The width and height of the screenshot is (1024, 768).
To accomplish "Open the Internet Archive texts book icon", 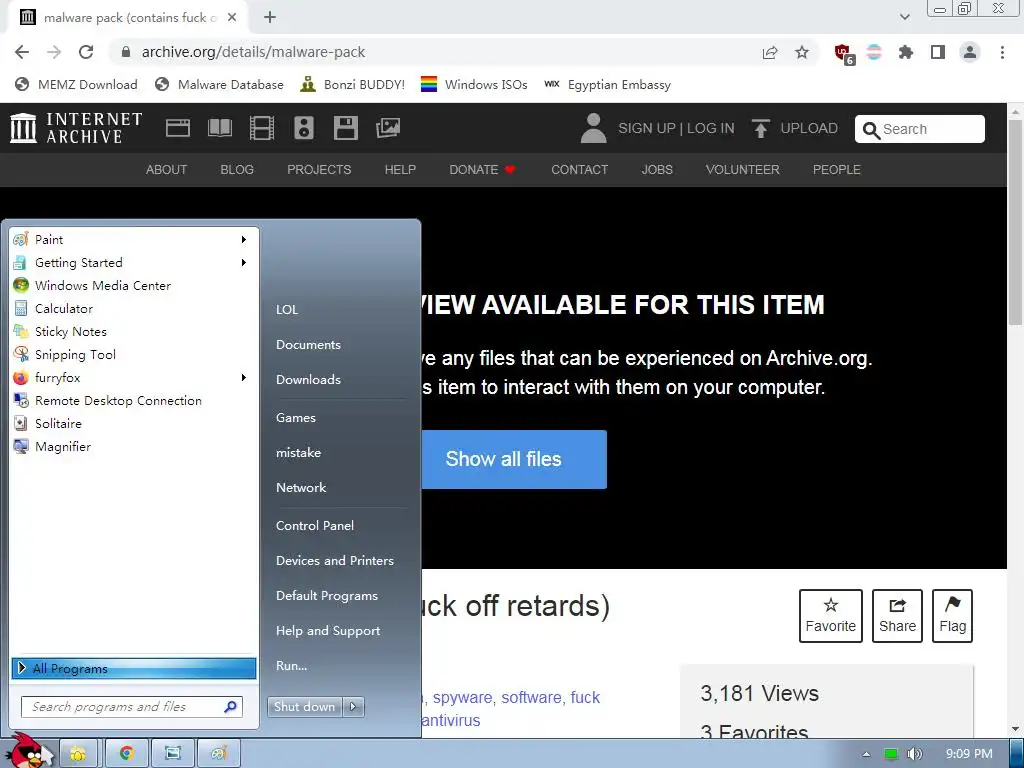I will (219, 128).
